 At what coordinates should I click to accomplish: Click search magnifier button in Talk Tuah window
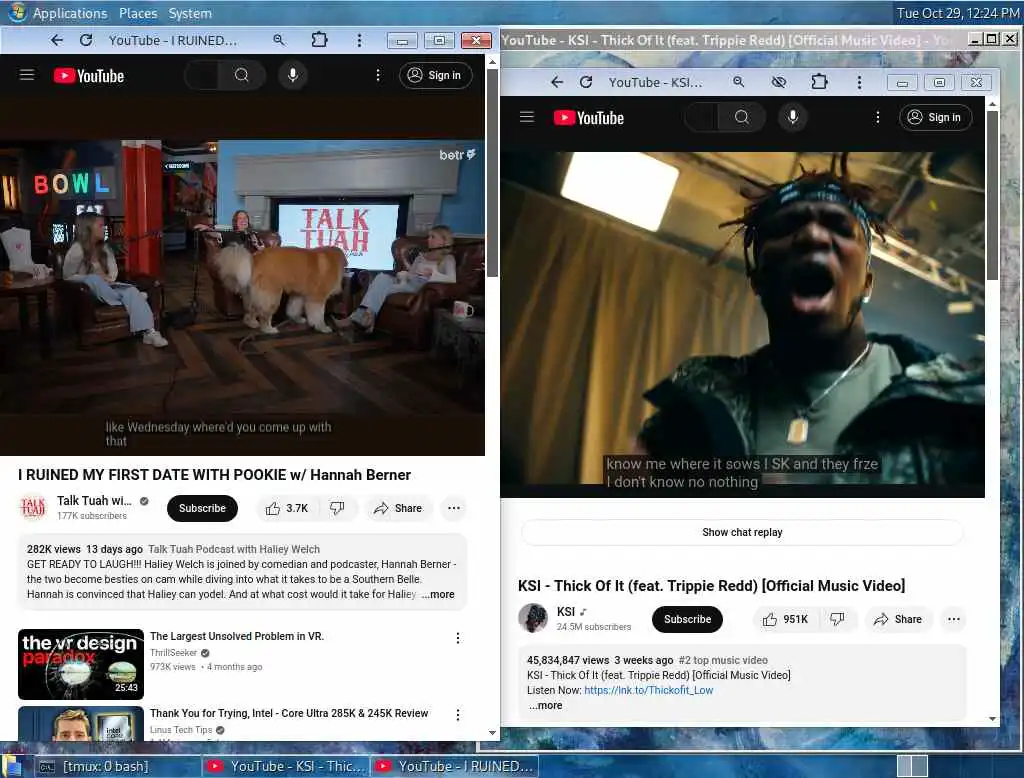242,75
